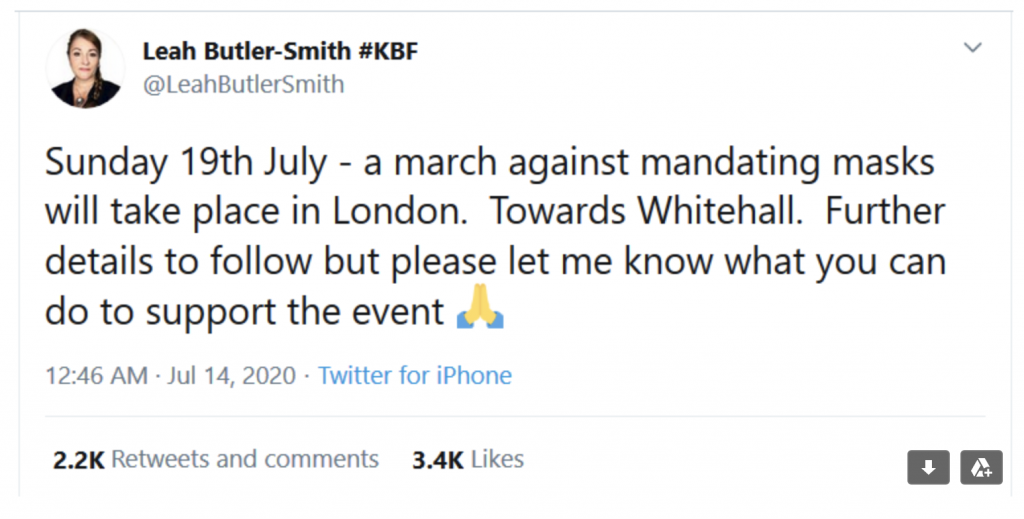This screenshot has width=1024, height=519.
Task: Click the Jul 14, 2020 date
Action: pyautogui.click(x=231, y=376)
